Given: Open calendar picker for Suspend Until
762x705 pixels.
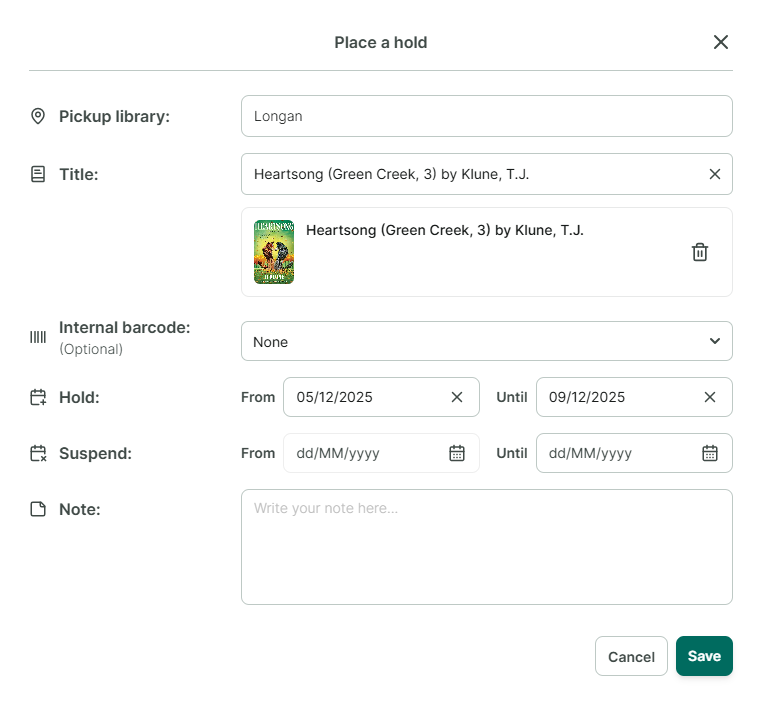Looking at the screenshot, I should pos(710,453).
